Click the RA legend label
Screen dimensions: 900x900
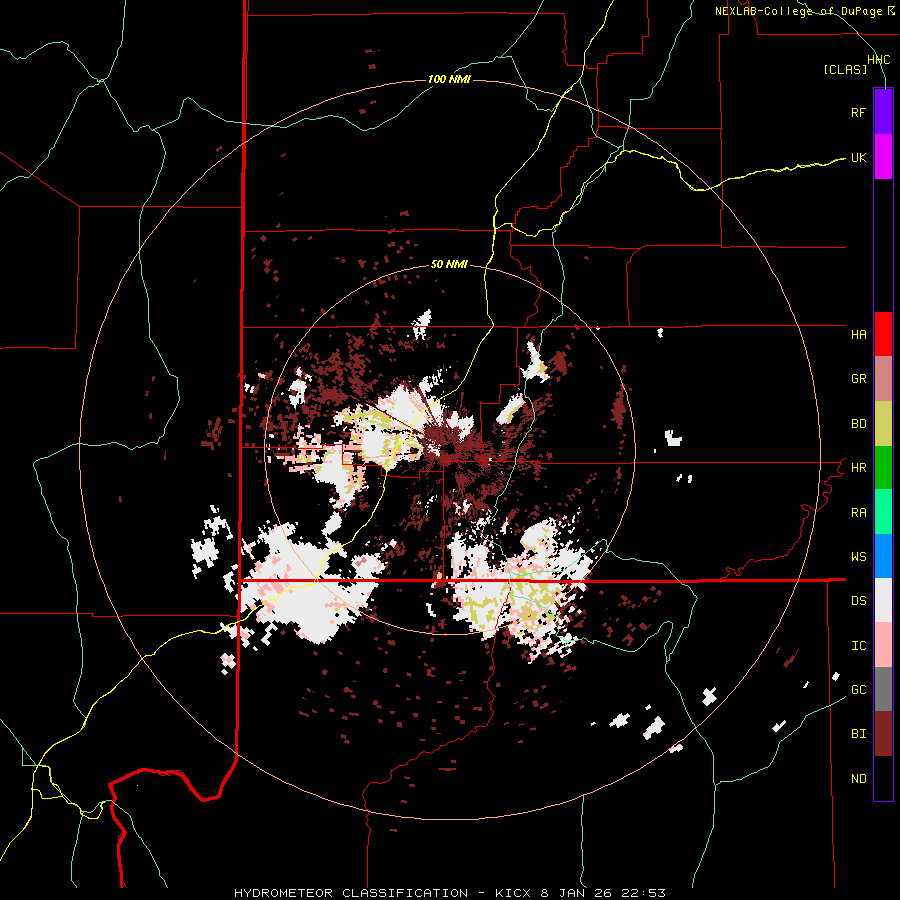pos(858,513)
